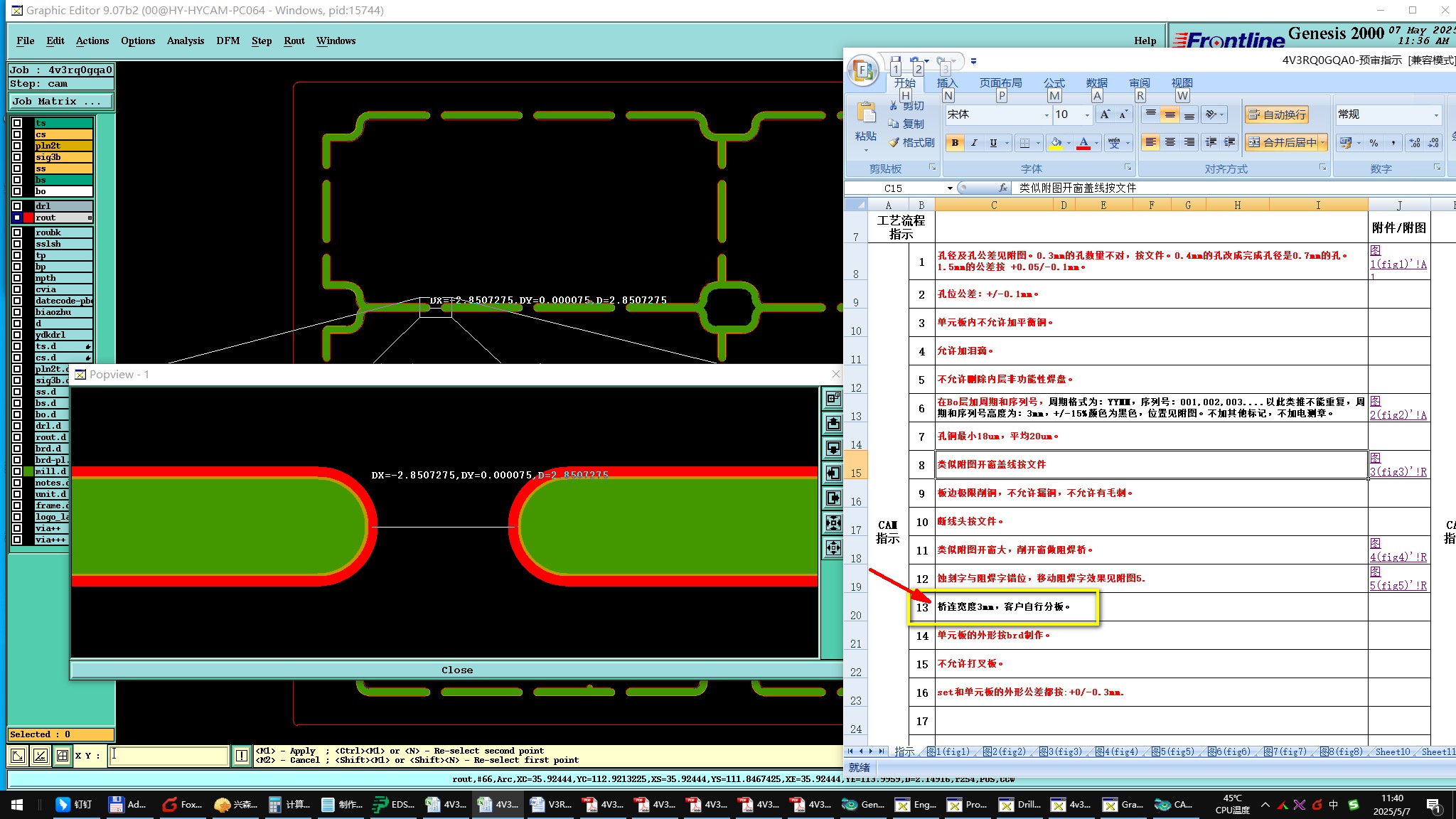Click pan up icon in Popview
Screen dimensions: 1456x819
[x=833, y=424]
